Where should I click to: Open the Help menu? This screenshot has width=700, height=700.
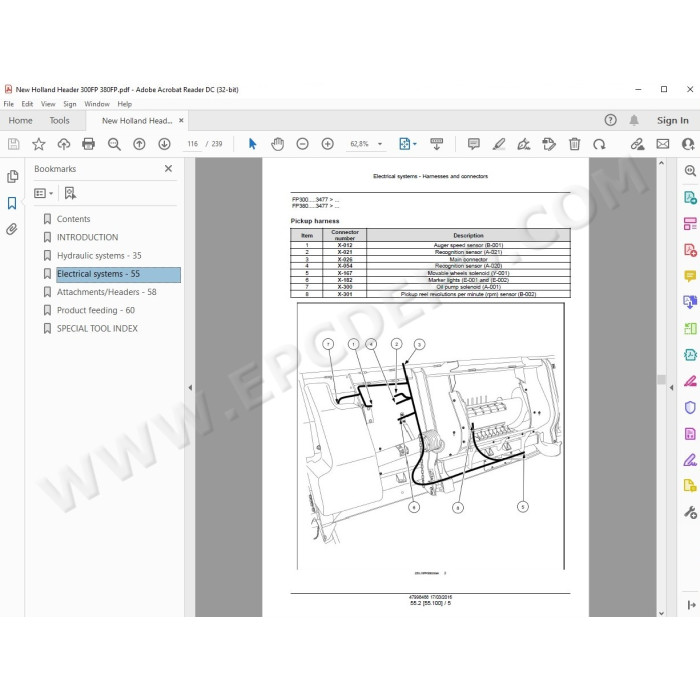tap(125, 104)
